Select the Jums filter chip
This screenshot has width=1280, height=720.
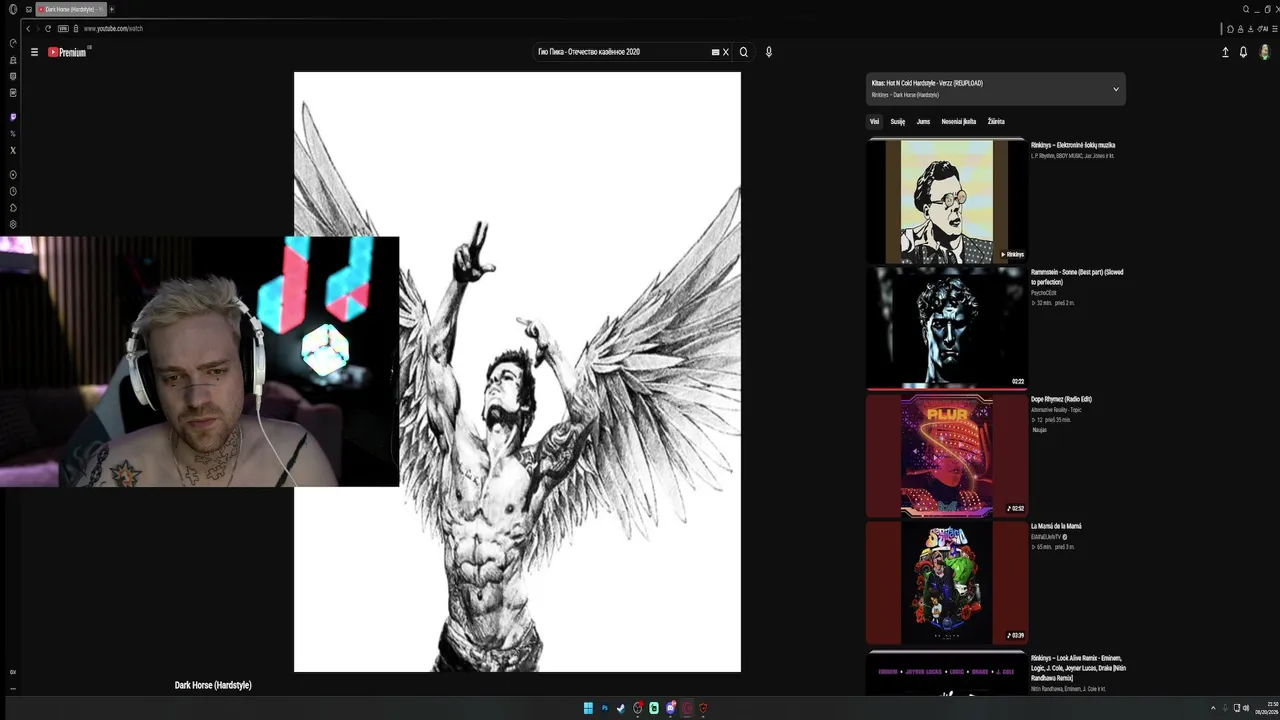[x=923, y=122]
